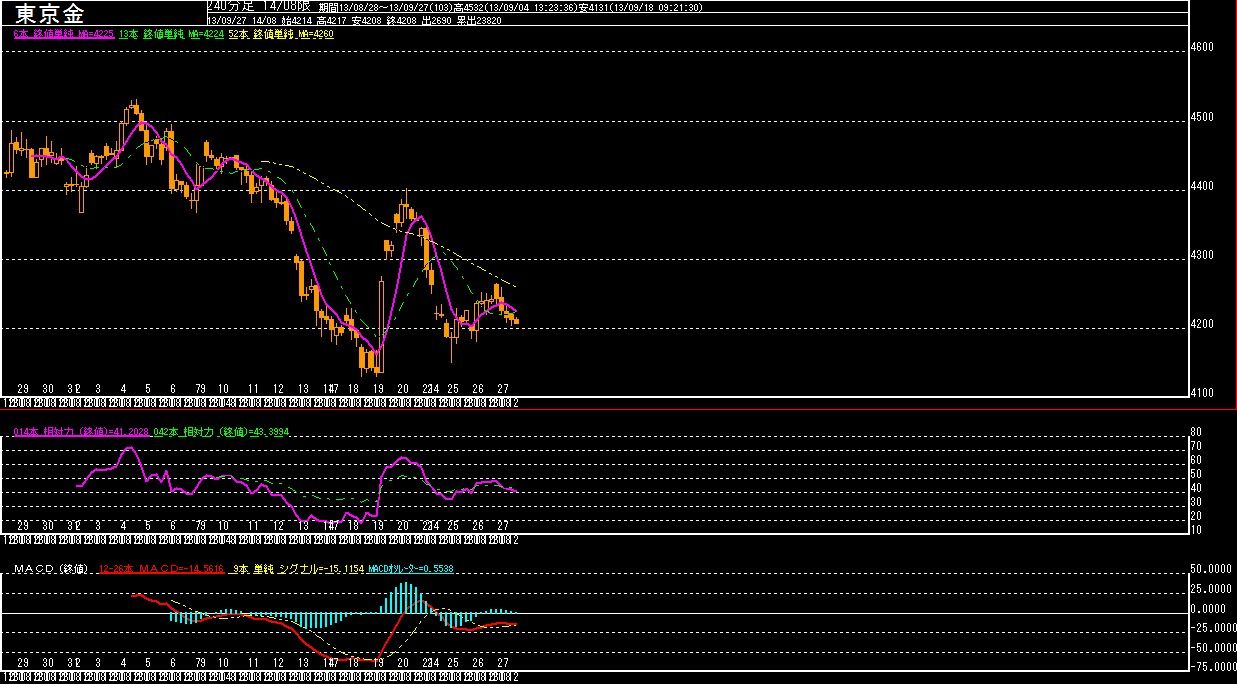Click the 12-26本 MACD red legend
The width and height of the screenshot is (1237, 684).
click(x=161, y=569)
